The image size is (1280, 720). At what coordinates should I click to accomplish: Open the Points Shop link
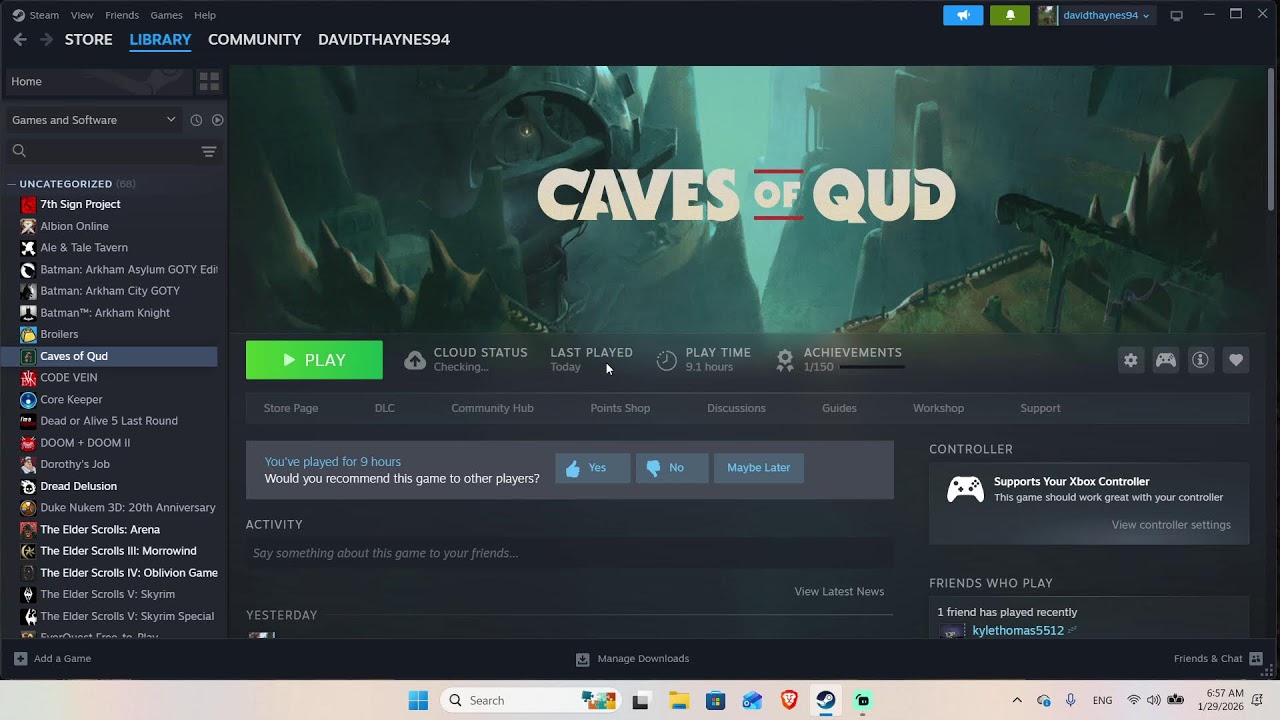point(620,408)
